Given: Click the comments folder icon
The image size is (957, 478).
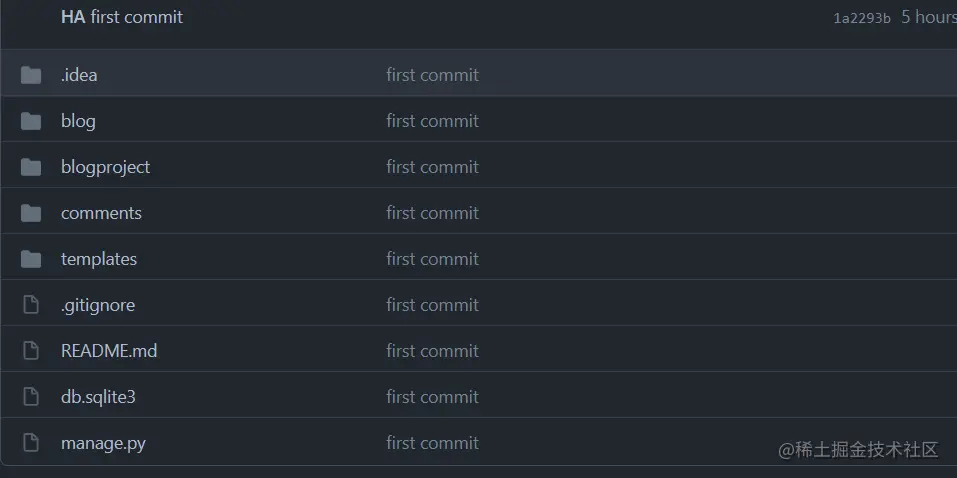Looking at the screenshot, I should pyautogui.click(x=31, y=213).
